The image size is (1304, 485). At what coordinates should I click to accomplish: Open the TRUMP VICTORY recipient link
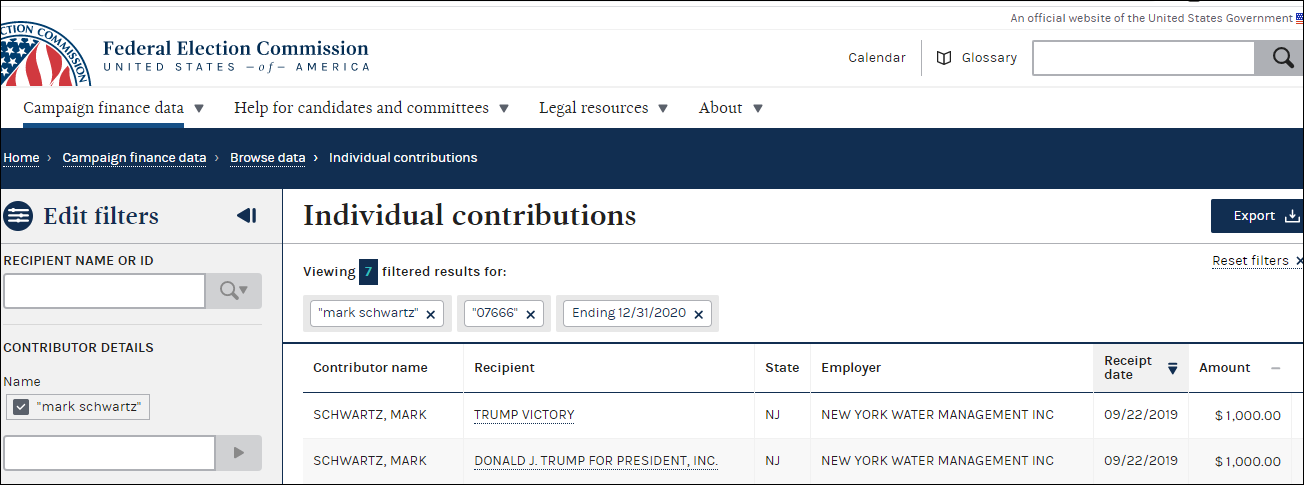tap(524, 415)
